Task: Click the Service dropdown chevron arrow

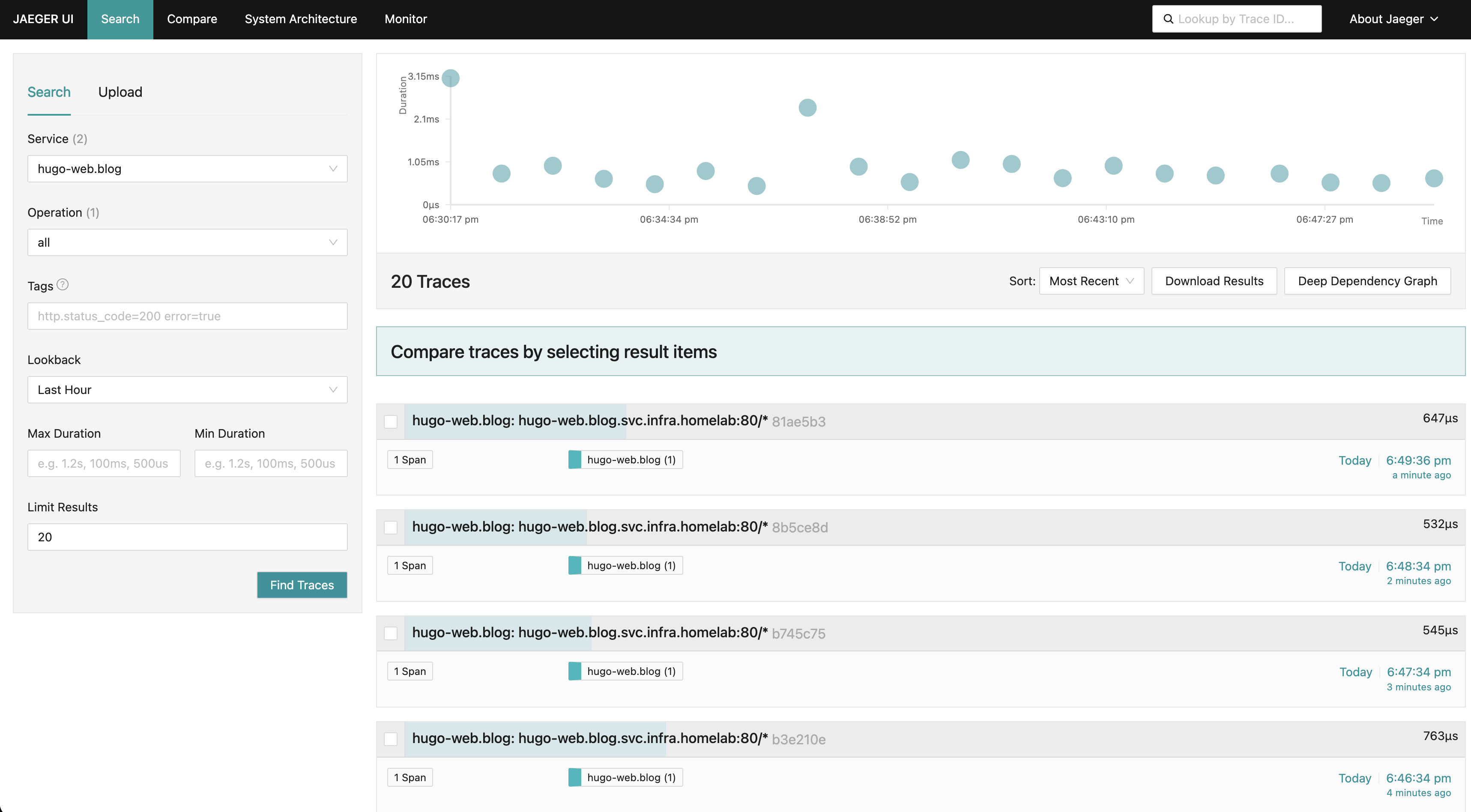Action: pyautogui.click(x=333, y=169)
